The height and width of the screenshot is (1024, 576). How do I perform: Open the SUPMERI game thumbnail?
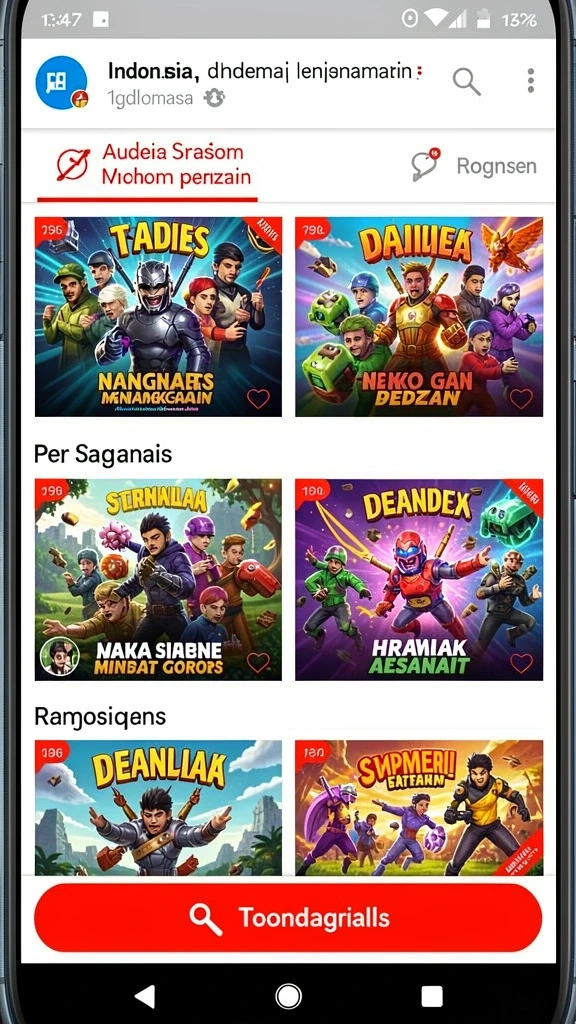(x=419, y=808)
